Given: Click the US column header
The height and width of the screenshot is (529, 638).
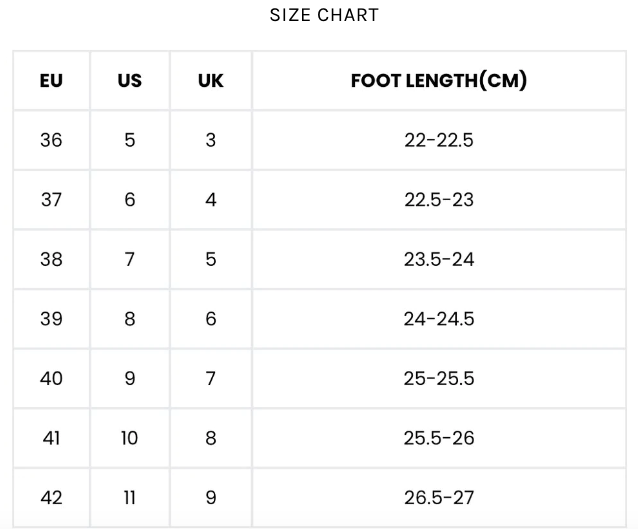Looking at the screenshot, I should 130,81.
